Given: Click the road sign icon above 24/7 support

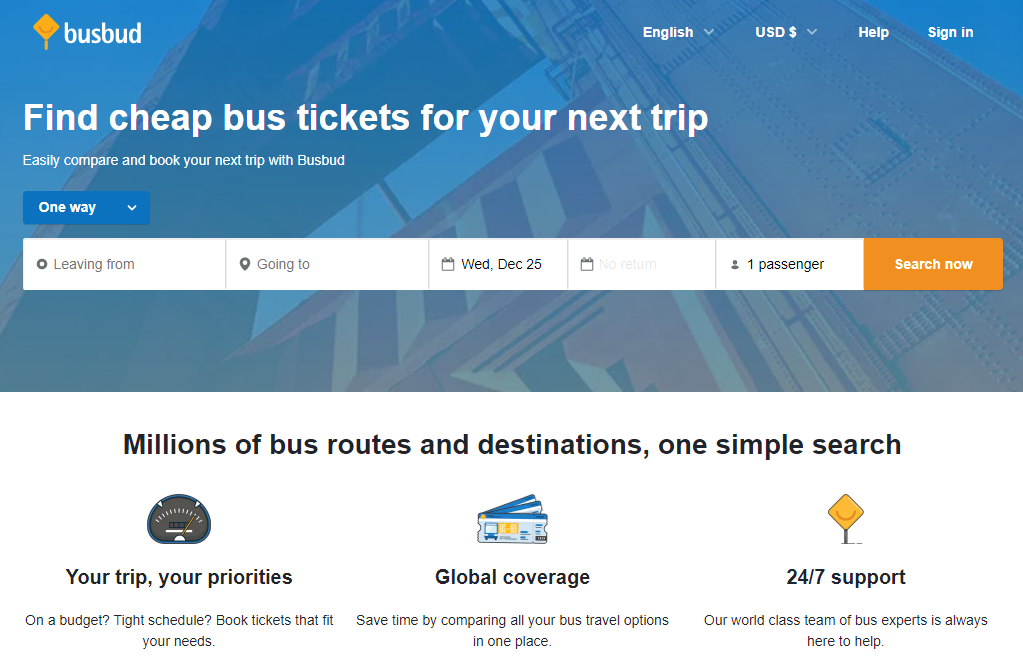Looking at the screenshot, I should pyautogui.click(x=845, y=518).
